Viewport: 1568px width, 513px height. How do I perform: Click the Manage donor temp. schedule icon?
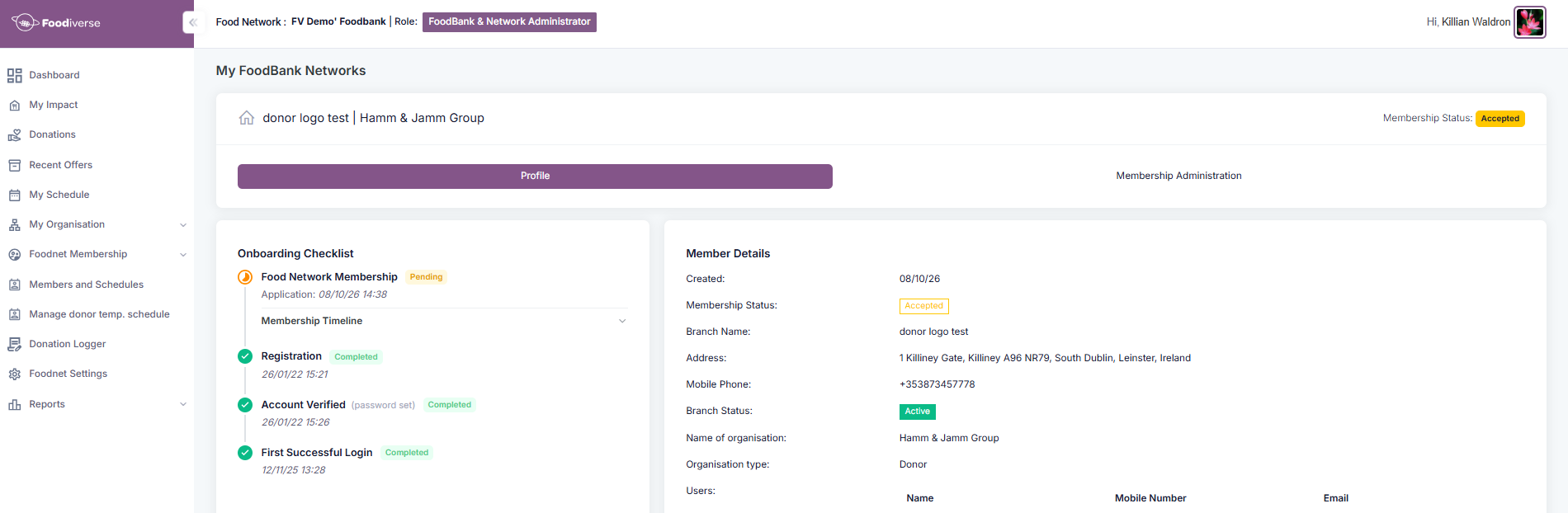[x=15, y=314]
